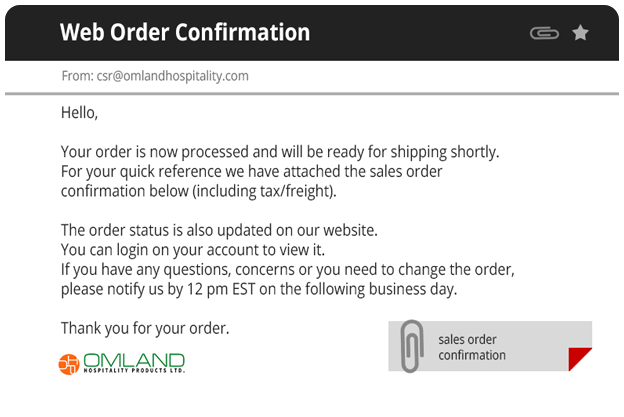This screenshot has width=624, height=417.
Task: Click the 'login on your account' sentence
Action: click(193, 250)
